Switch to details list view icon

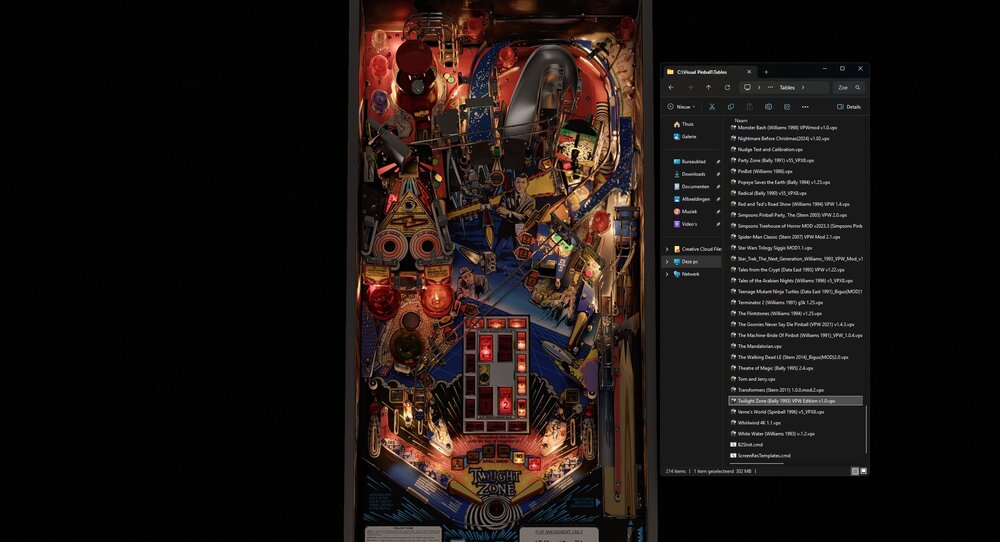pyautogui.click(x=855, y=471)
